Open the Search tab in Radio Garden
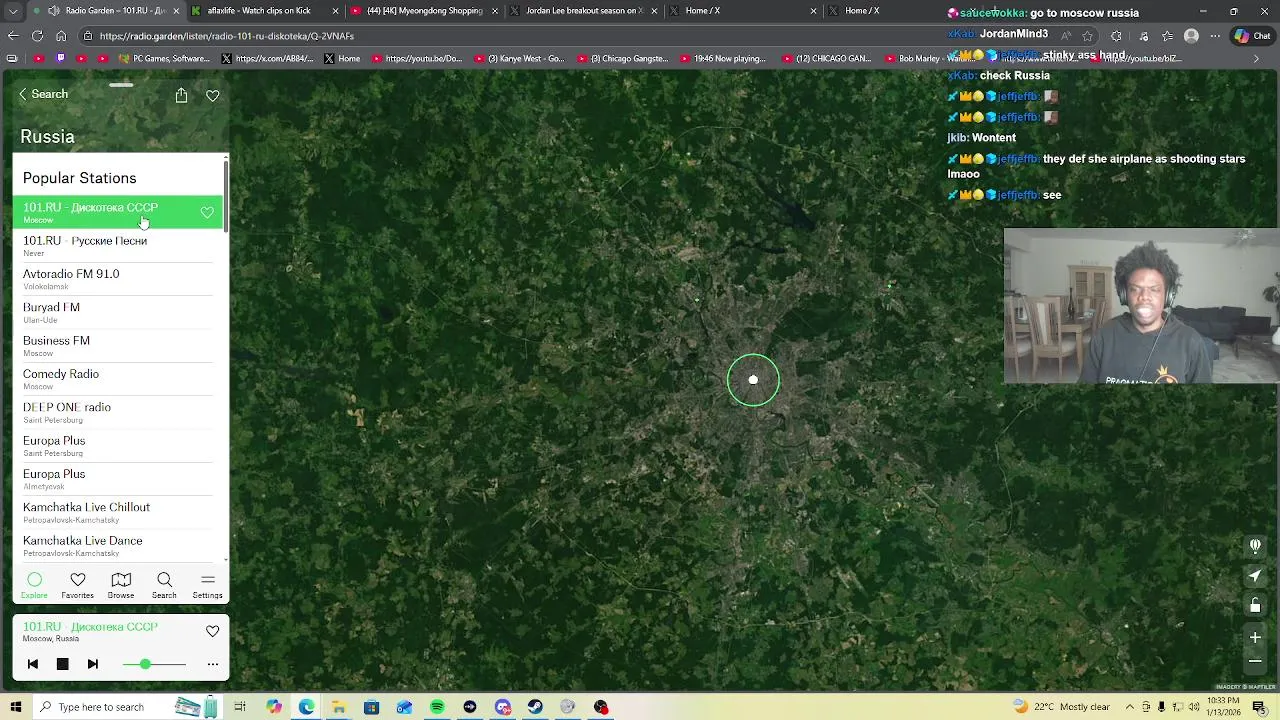Screen dimensions: 1280x720 click(x=164, y=586)
